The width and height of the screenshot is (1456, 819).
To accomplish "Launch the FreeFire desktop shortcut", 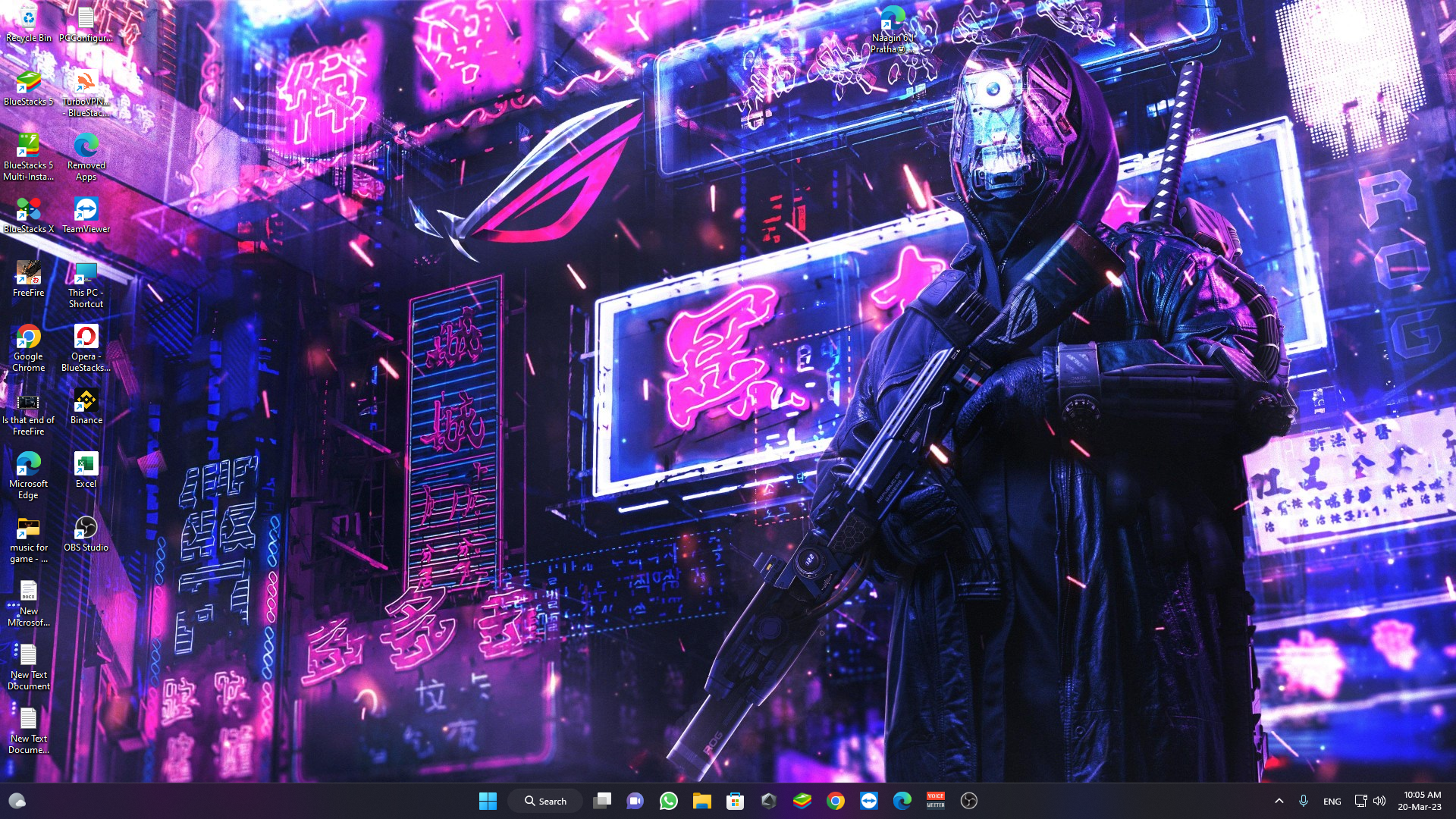I will [x=28, y=278].
